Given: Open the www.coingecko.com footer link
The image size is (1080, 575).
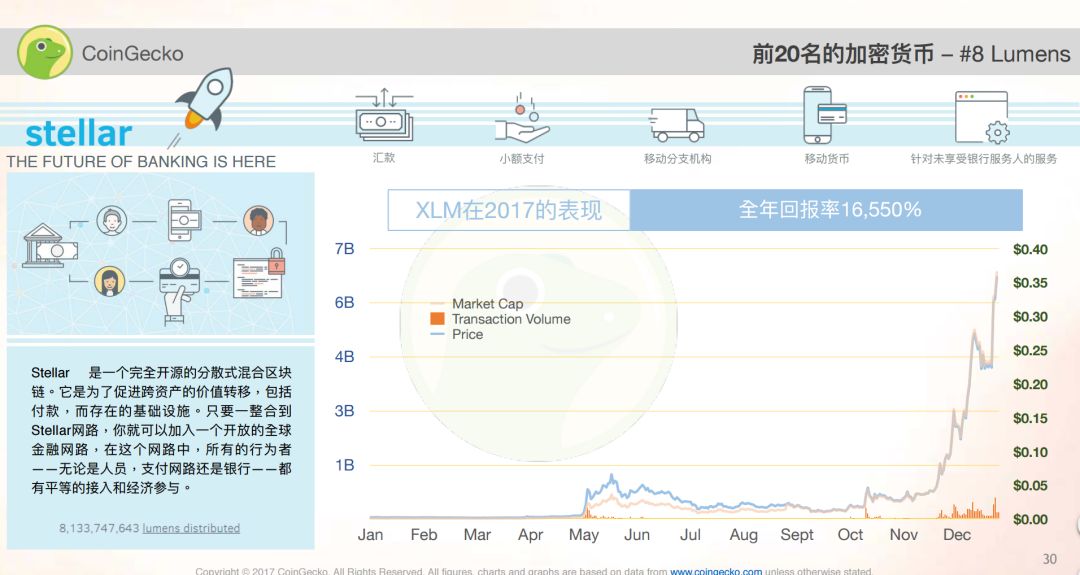Looking at the screenshot, I should pos(715,572).
